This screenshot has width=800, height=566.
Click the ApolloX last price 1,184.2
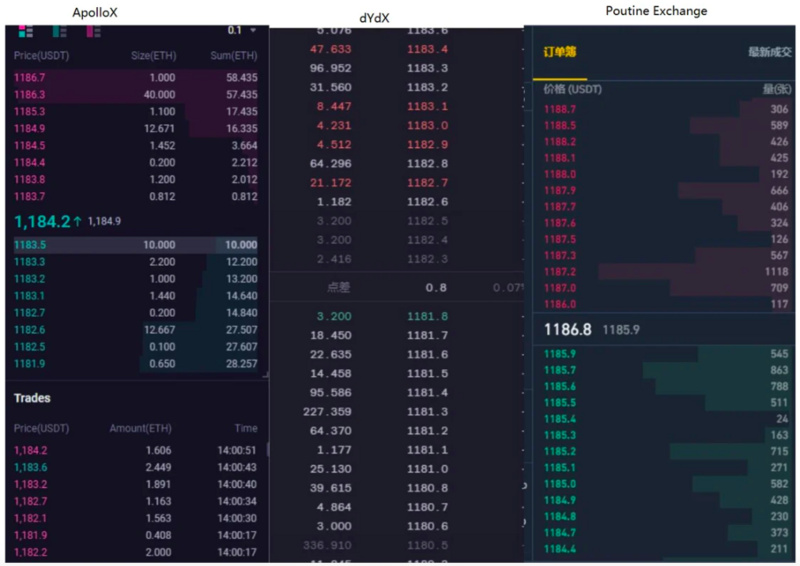click(42, 222)
